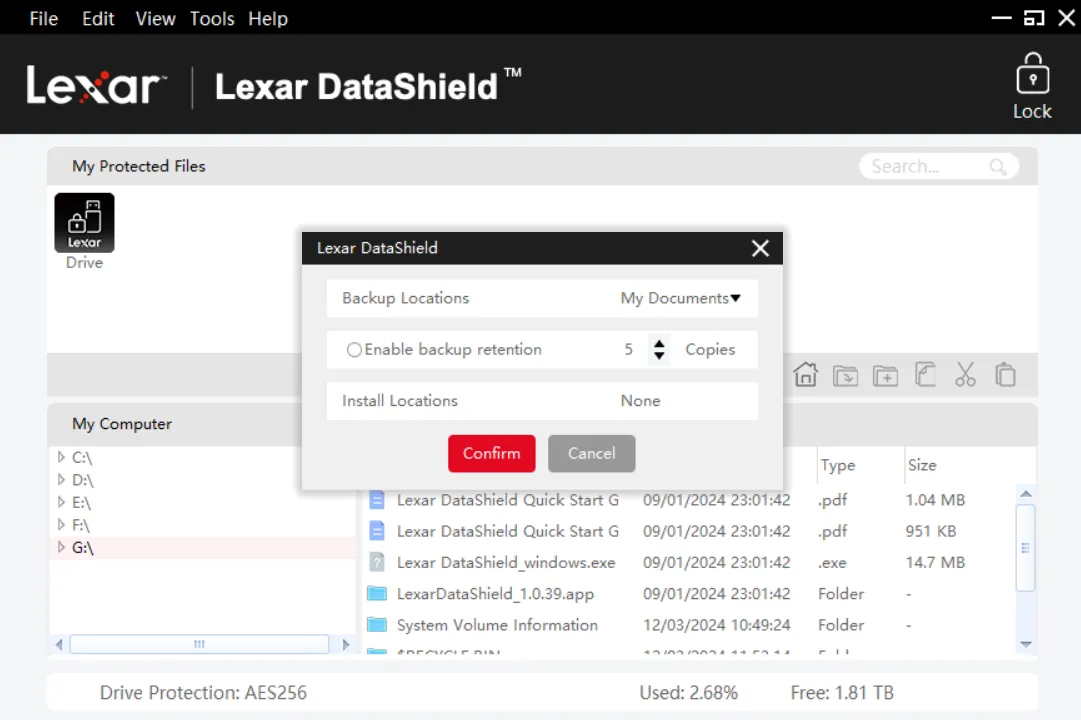Click the horizontal scrollbar under drive tree
1081x720 pixels.
[200, 644]
